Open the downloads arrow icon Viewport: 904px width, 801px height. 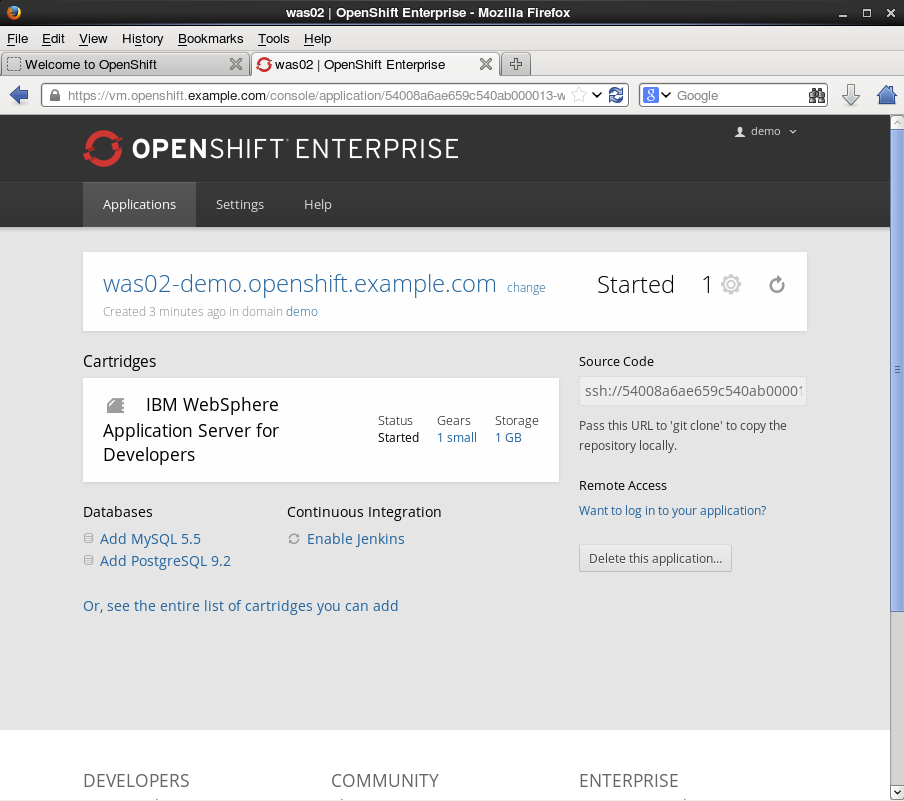[851, 95]
